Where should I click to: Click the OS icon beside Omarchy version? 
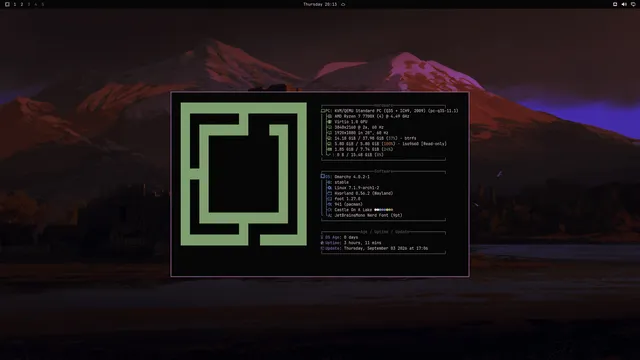tap(322, 176)
